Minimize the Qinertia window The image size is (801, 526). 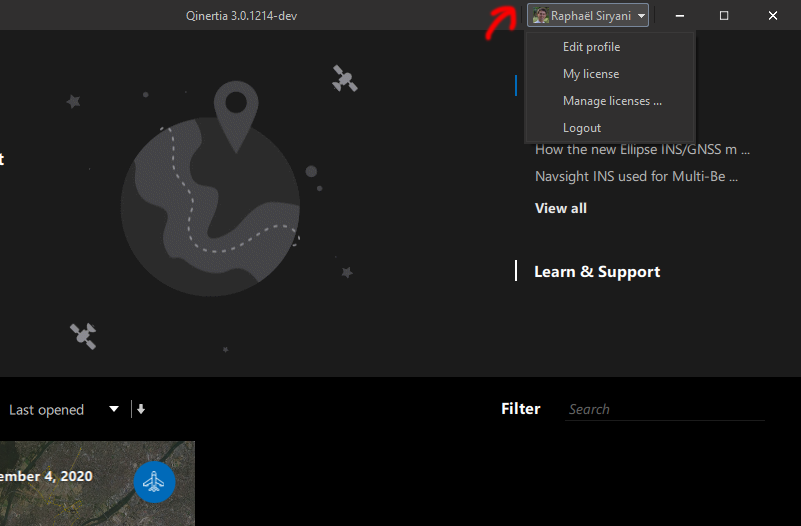pyautogui.click(x=680, y=16)
